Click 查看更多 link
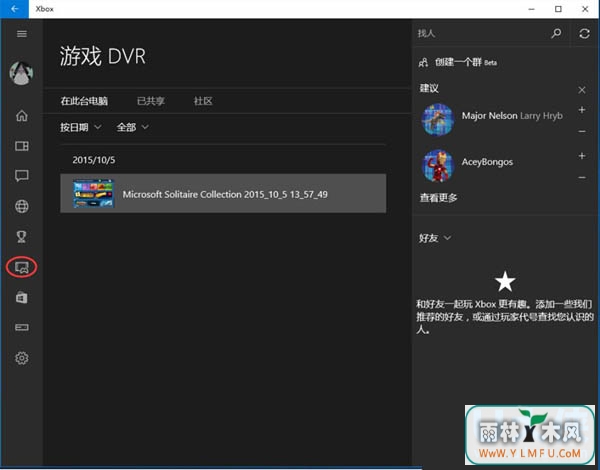Viewport: 600px width, 470px height. (439, 198)
